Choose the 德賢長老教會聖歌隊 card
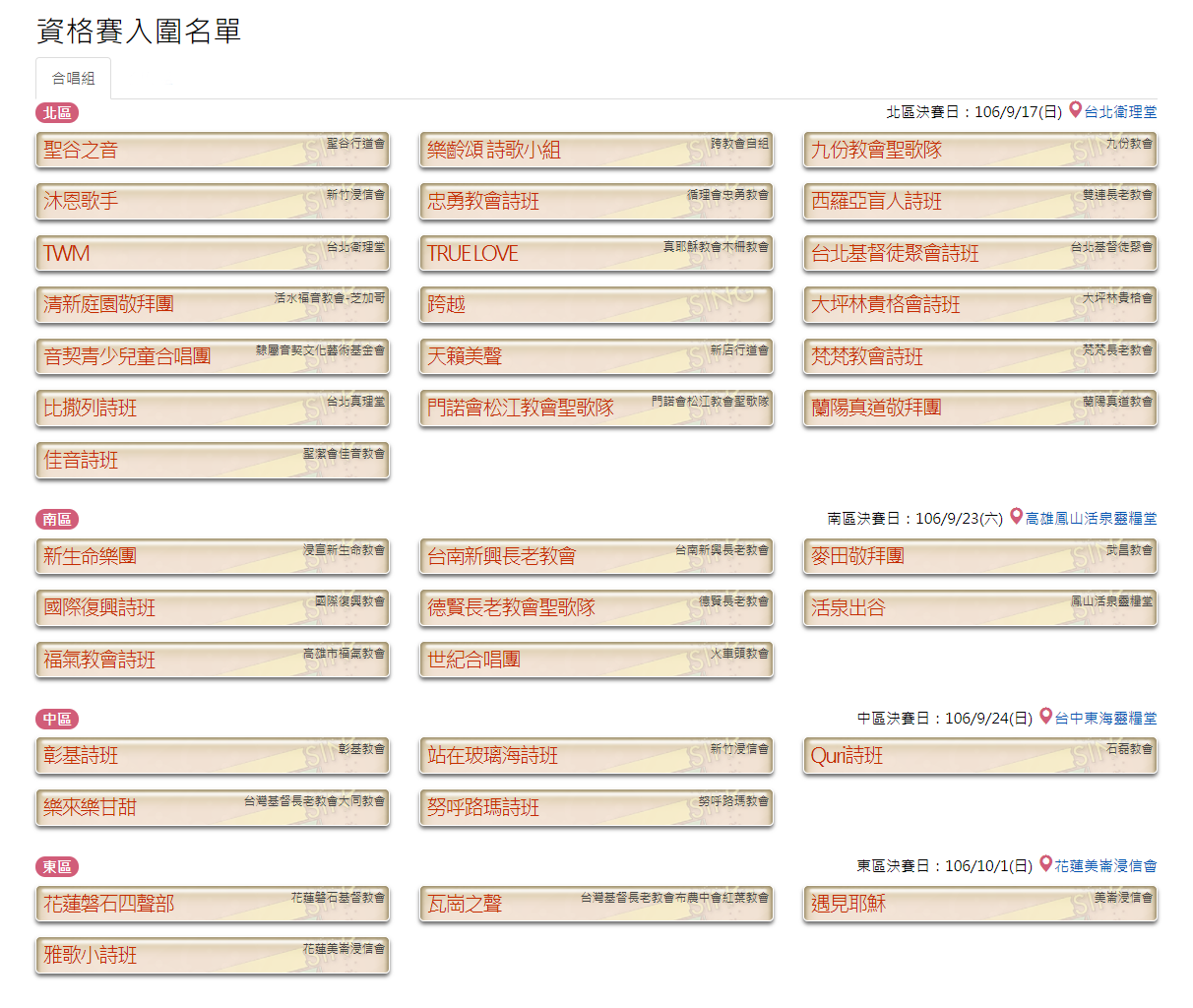This screenshot has height=1008, width=1193. pyautogui.click(x=596, y=608)
